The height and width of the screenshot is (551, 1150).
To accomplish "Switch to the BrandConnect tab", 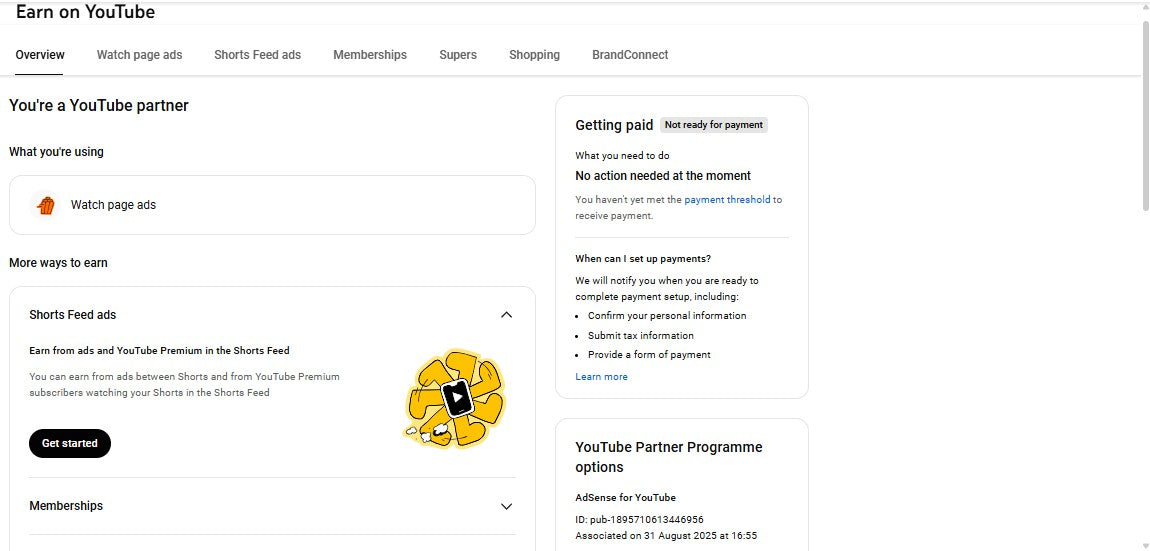I will 630,55.
